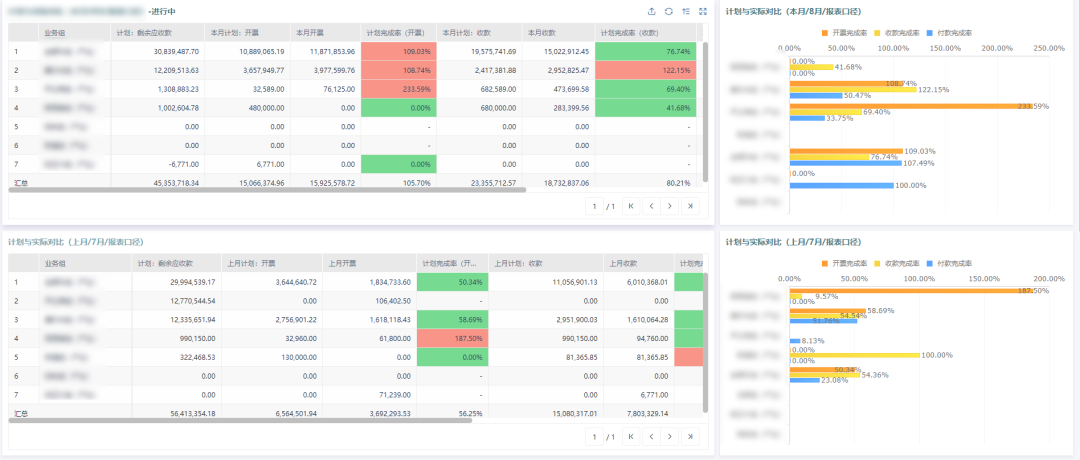Viewport: 1080px width, 460px height.
Task: Click top table's horizontal scrollbar
Action: pos(267,188)
